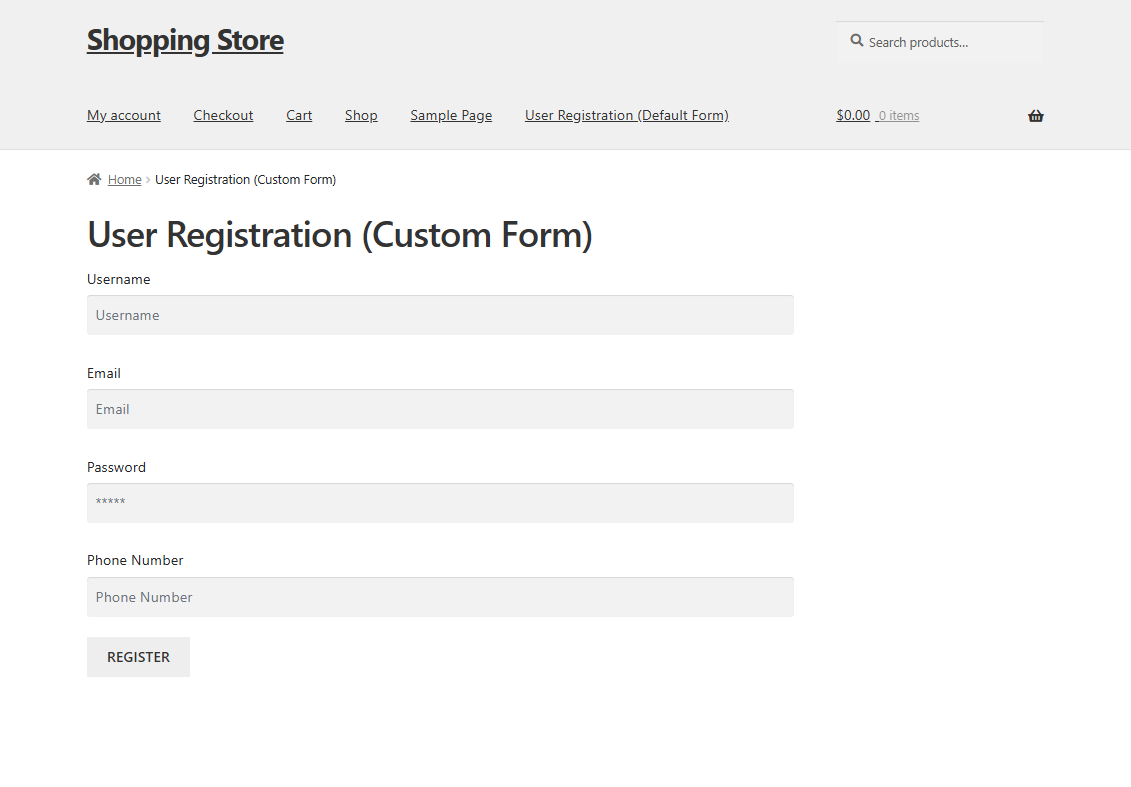
Task: Go to the Checkout page
Action: click(224, 115)
